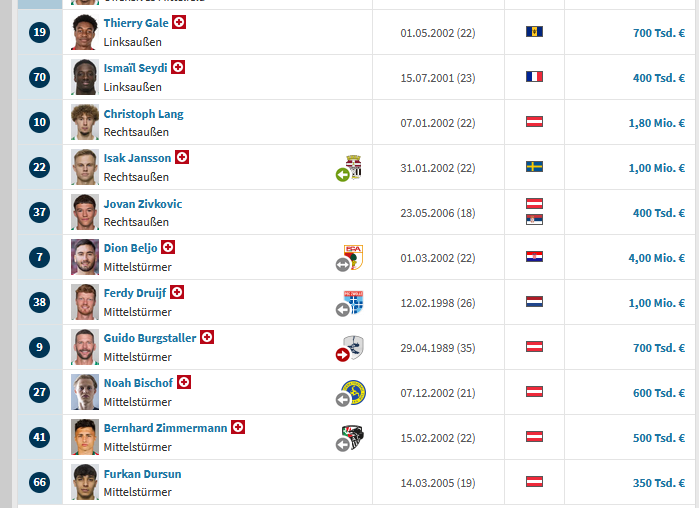699x508 pixels.
Task: Click the Croatia flag in Dion Beljo's row
Action: click(x=534, y=257)
